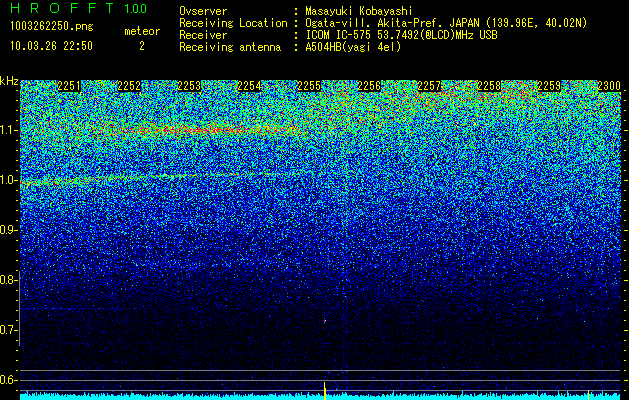The height and width of the screenshot is (400, 629).
Task: Click the Receiving antenna label
Action: coord(230,47)
